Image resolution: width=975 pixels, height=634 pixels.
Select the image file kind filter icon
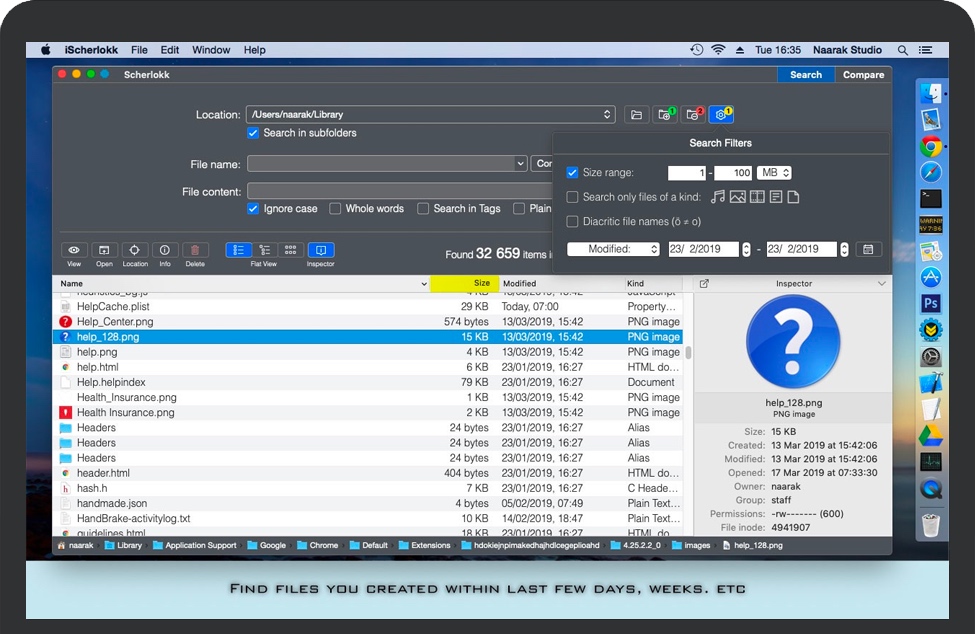tap(738, 197)
